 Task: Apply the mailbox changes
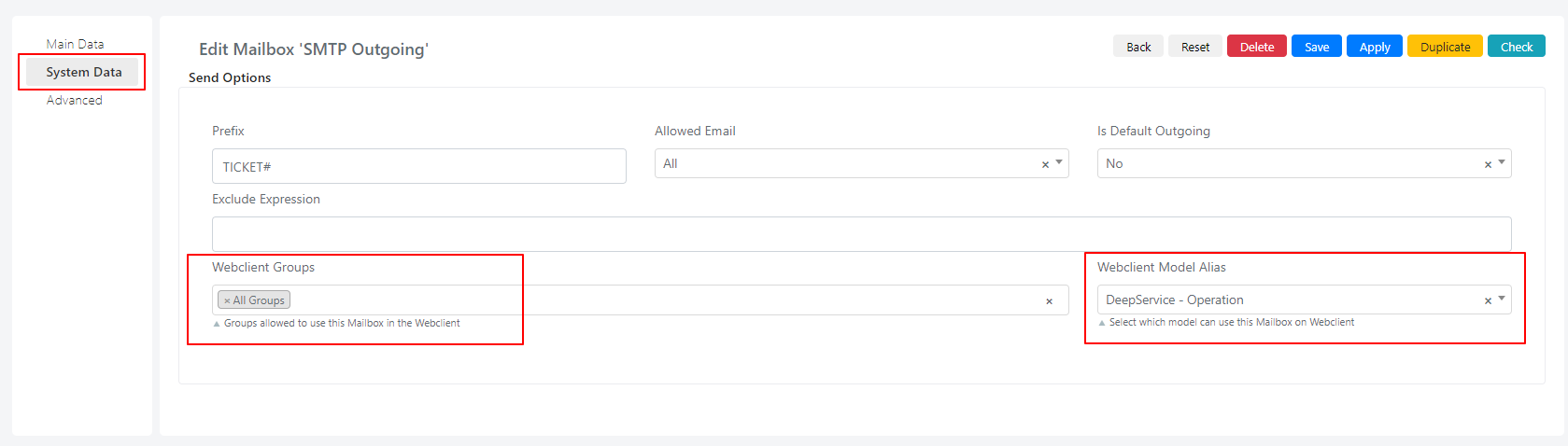click(1375, 47)
